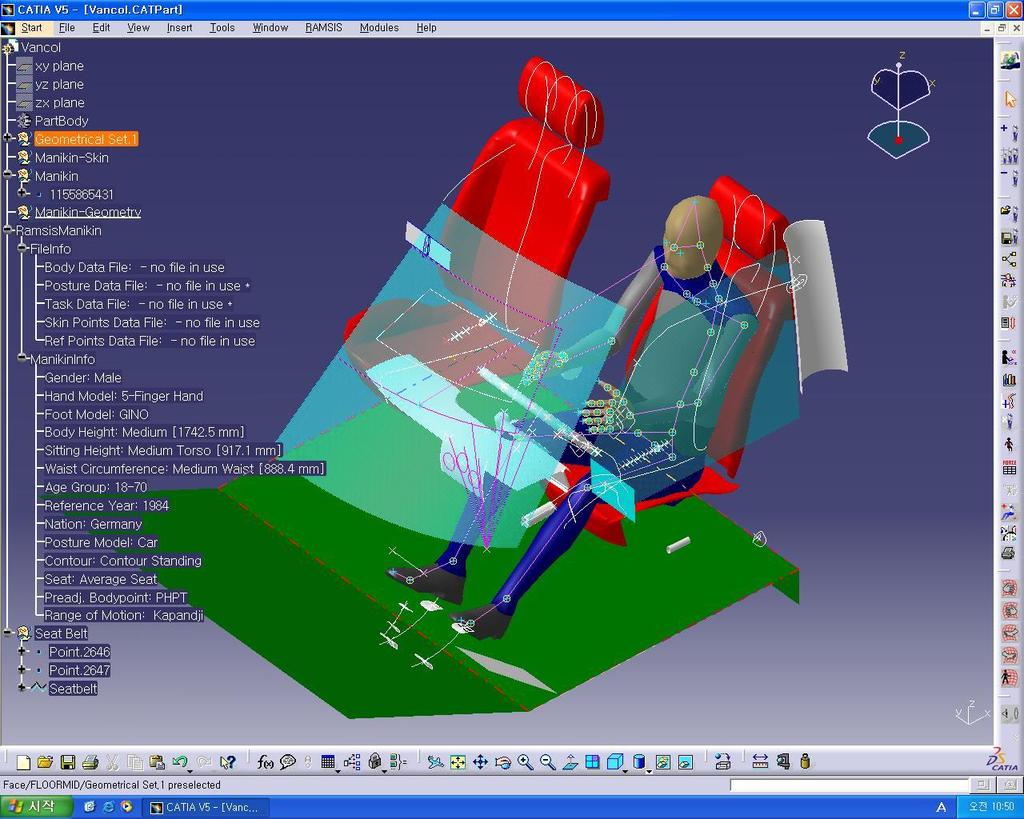Click the Cut scissors icon
1024x819 pixels.
112,762
